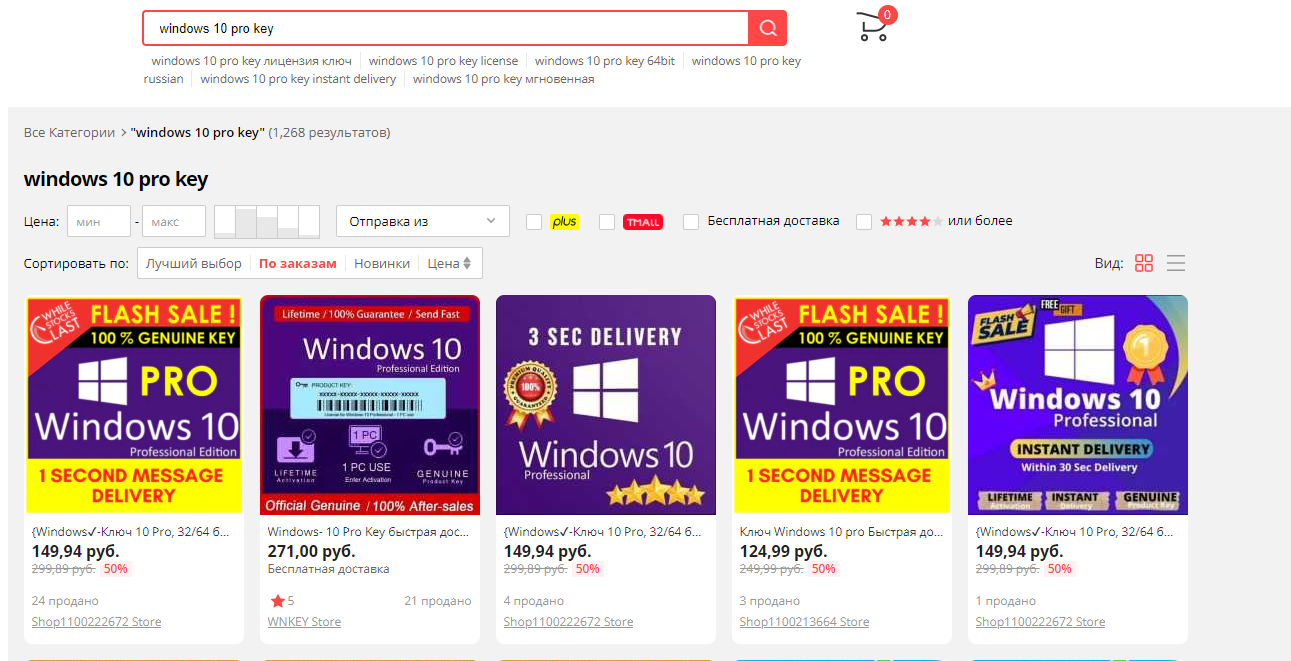Click the price range histogram bar
The width and height of the screenshot is (1291, 661).
point(267,221)
